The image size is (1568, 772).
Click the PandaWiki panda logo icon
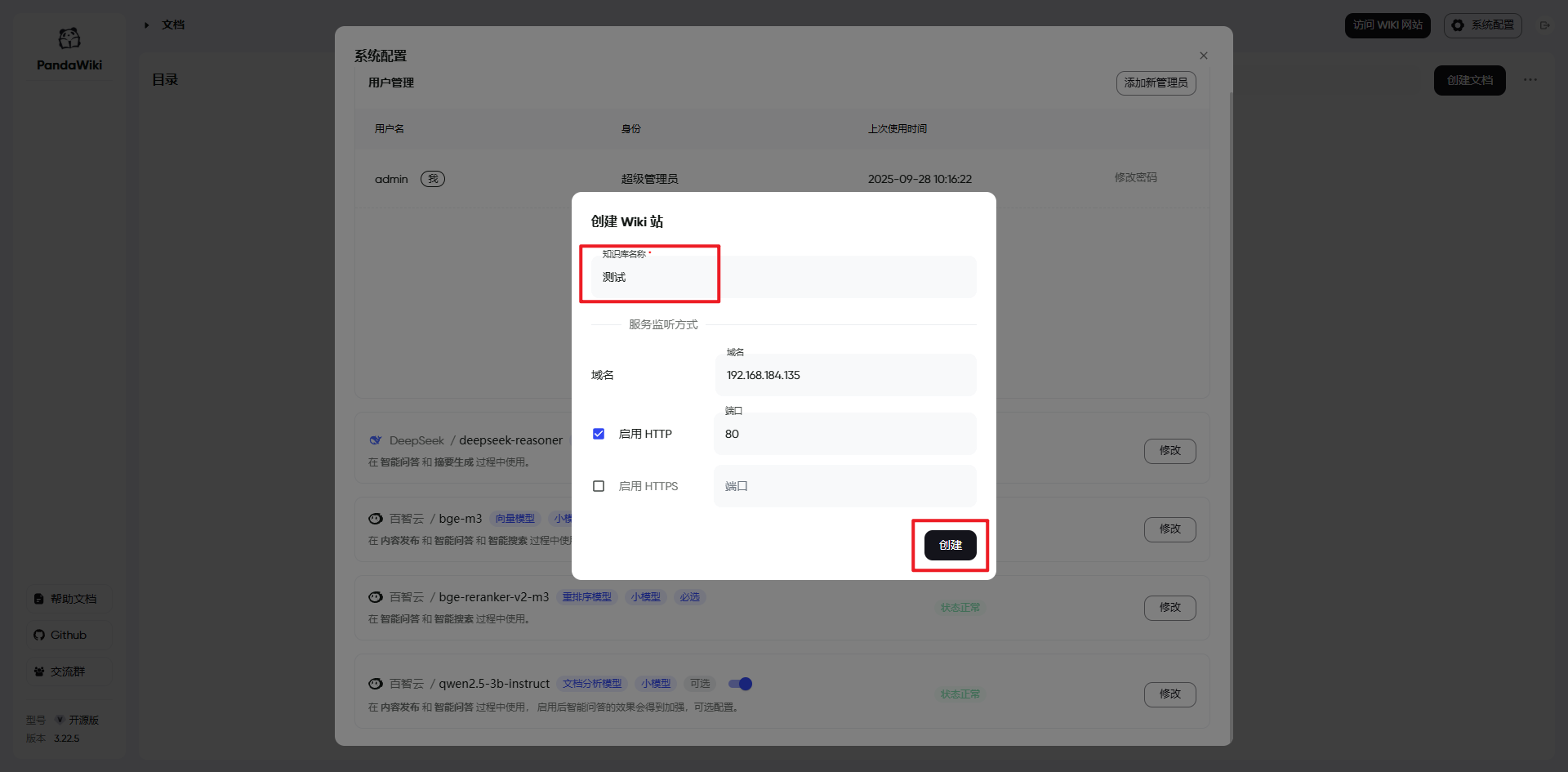click(x=69, y=38)
